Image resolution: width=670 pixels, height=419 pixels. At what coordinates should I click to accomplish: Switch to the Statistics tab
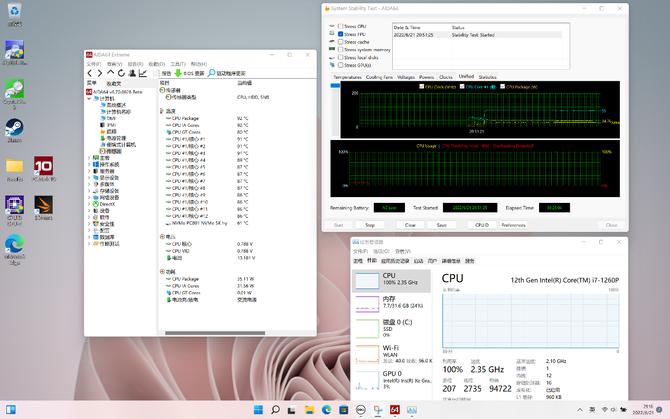(487, 76)
